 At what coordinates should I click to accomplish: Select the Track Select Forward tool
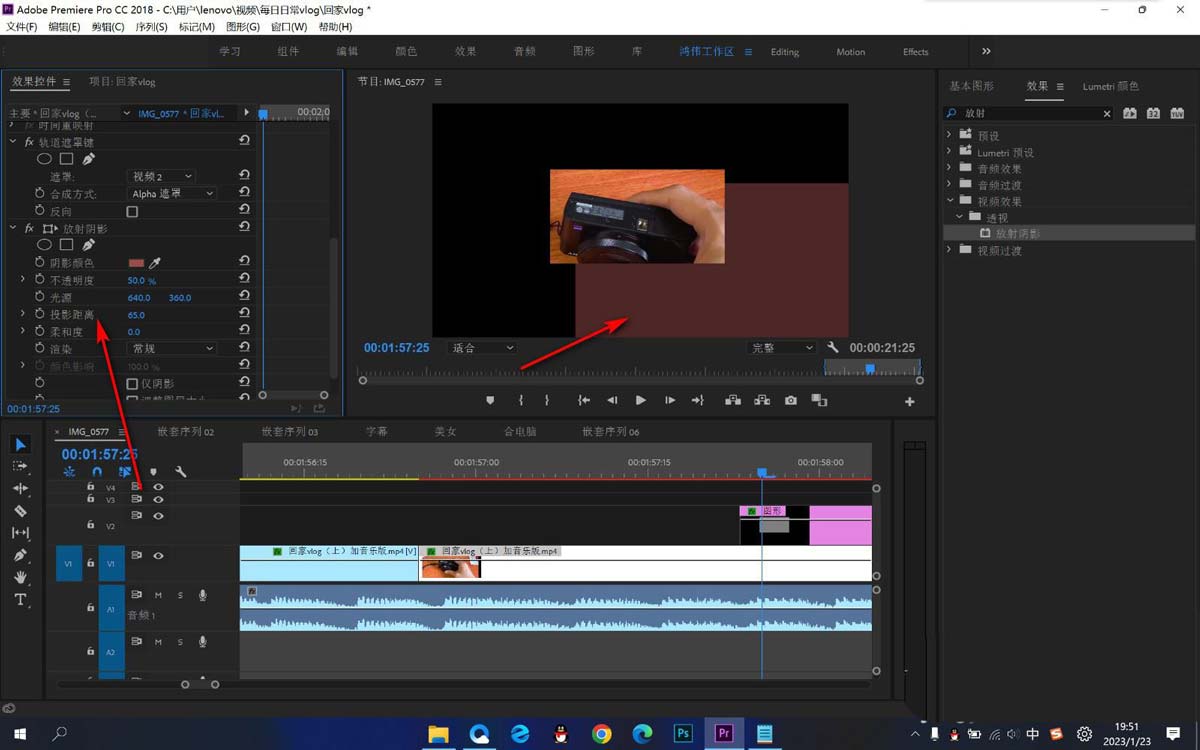click(20, 467)
